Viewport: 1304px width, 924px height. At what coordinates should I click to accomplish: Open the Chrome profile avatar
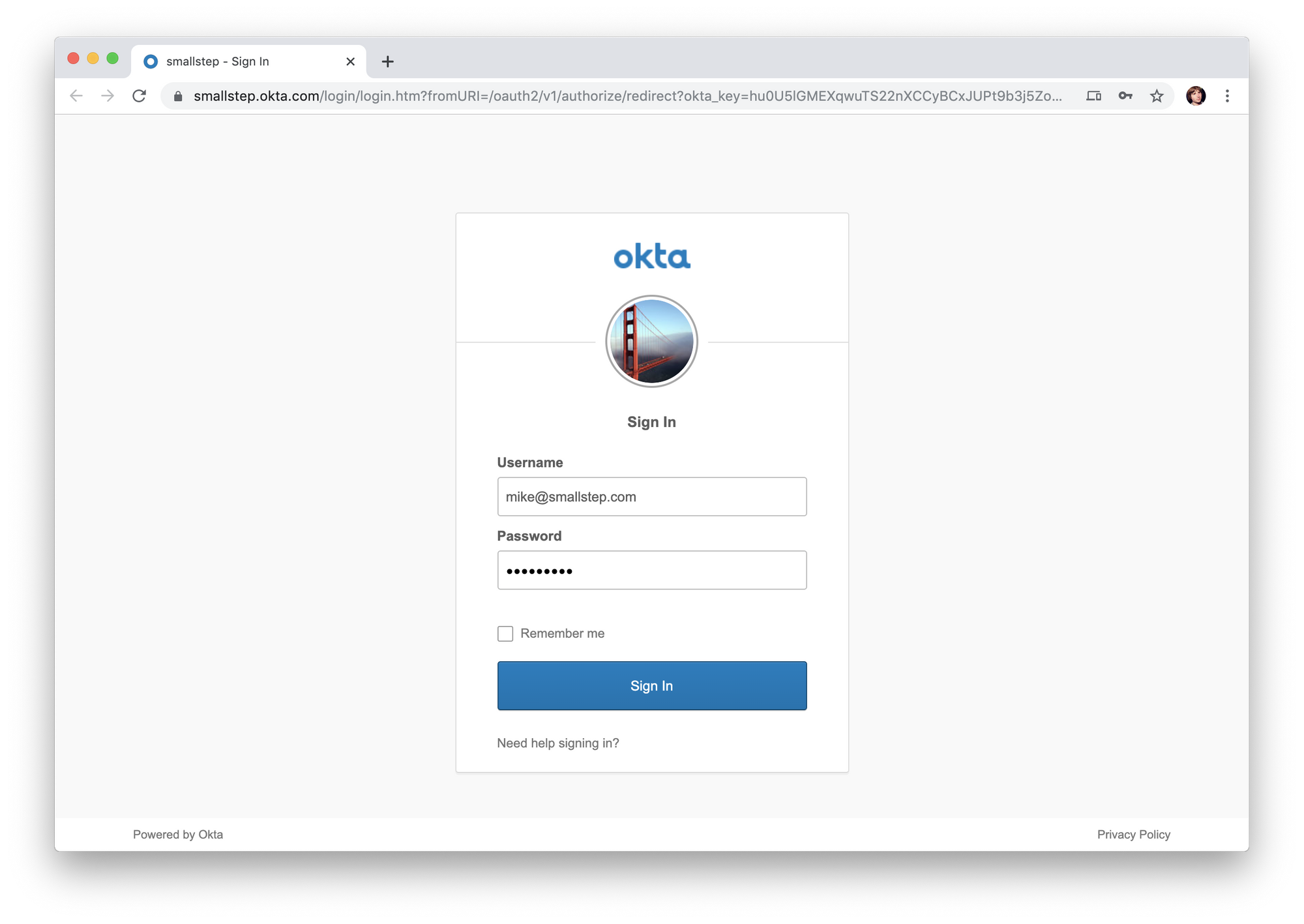coord(1196,96)
